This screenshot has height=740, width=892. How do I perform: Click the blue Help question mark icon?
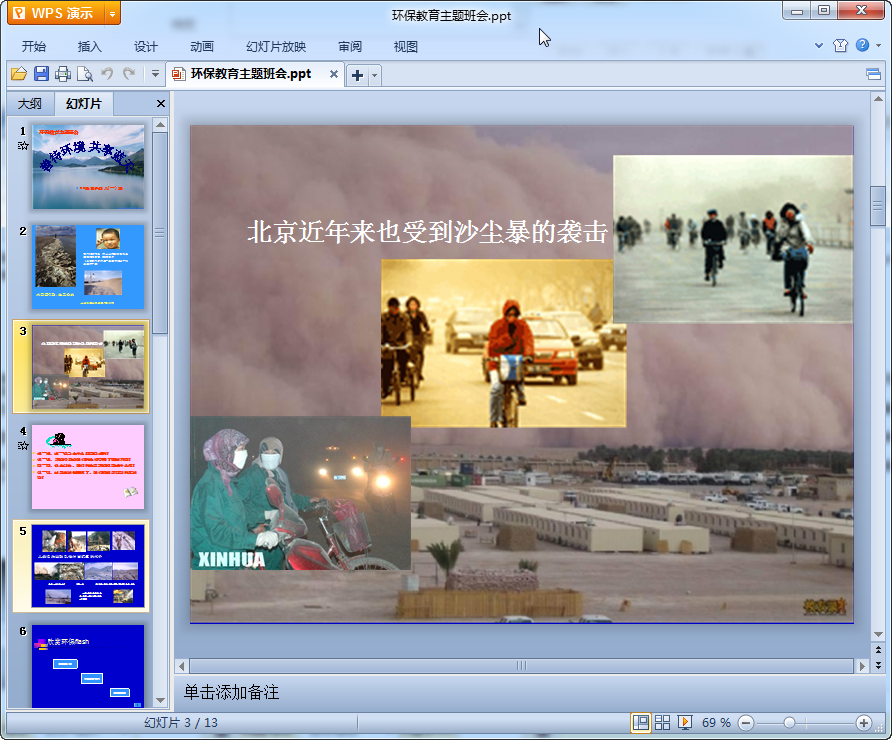tap(862, 46)
